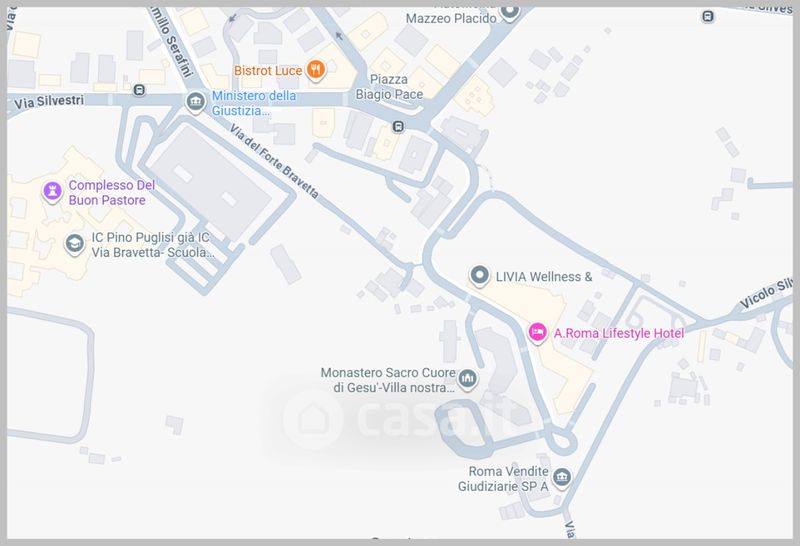
Task: Select the bus stop icon below Piazza Biagio Pace
Action: (x=398, y=126)
